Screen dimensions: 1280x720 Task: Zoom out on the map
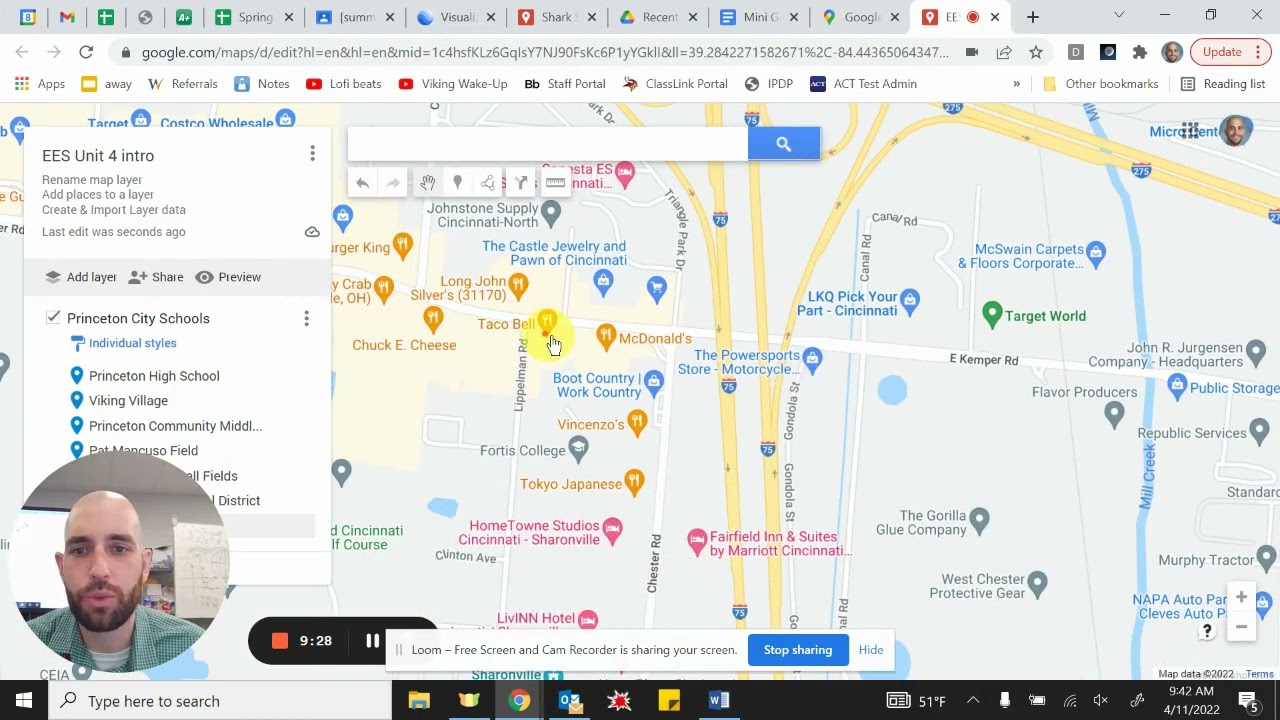tap(1241, 627)
